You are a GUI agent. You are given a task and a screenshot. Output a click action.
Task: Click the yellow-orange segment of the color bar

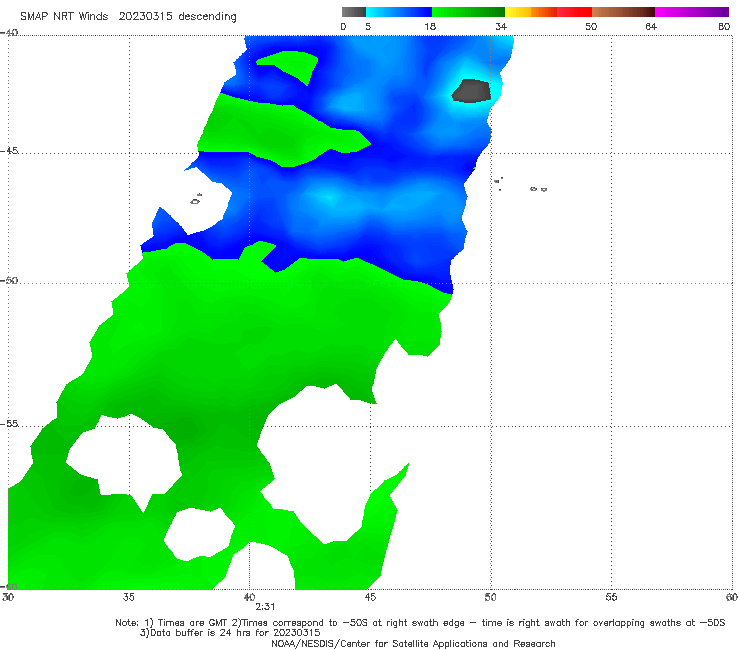[x=531, y=12]
